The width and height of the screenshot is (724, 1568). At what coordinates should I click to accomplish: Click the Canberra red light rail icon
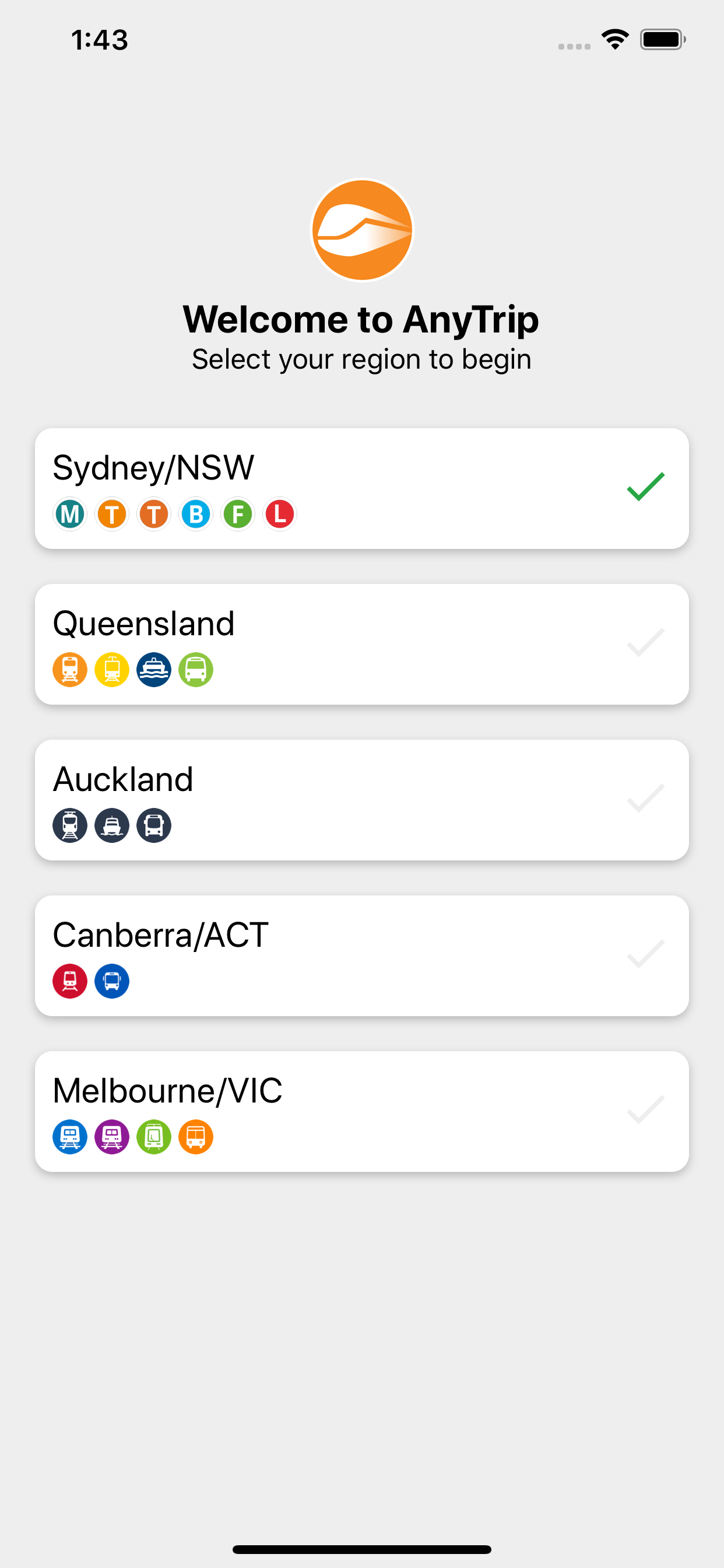pos(70,981)
